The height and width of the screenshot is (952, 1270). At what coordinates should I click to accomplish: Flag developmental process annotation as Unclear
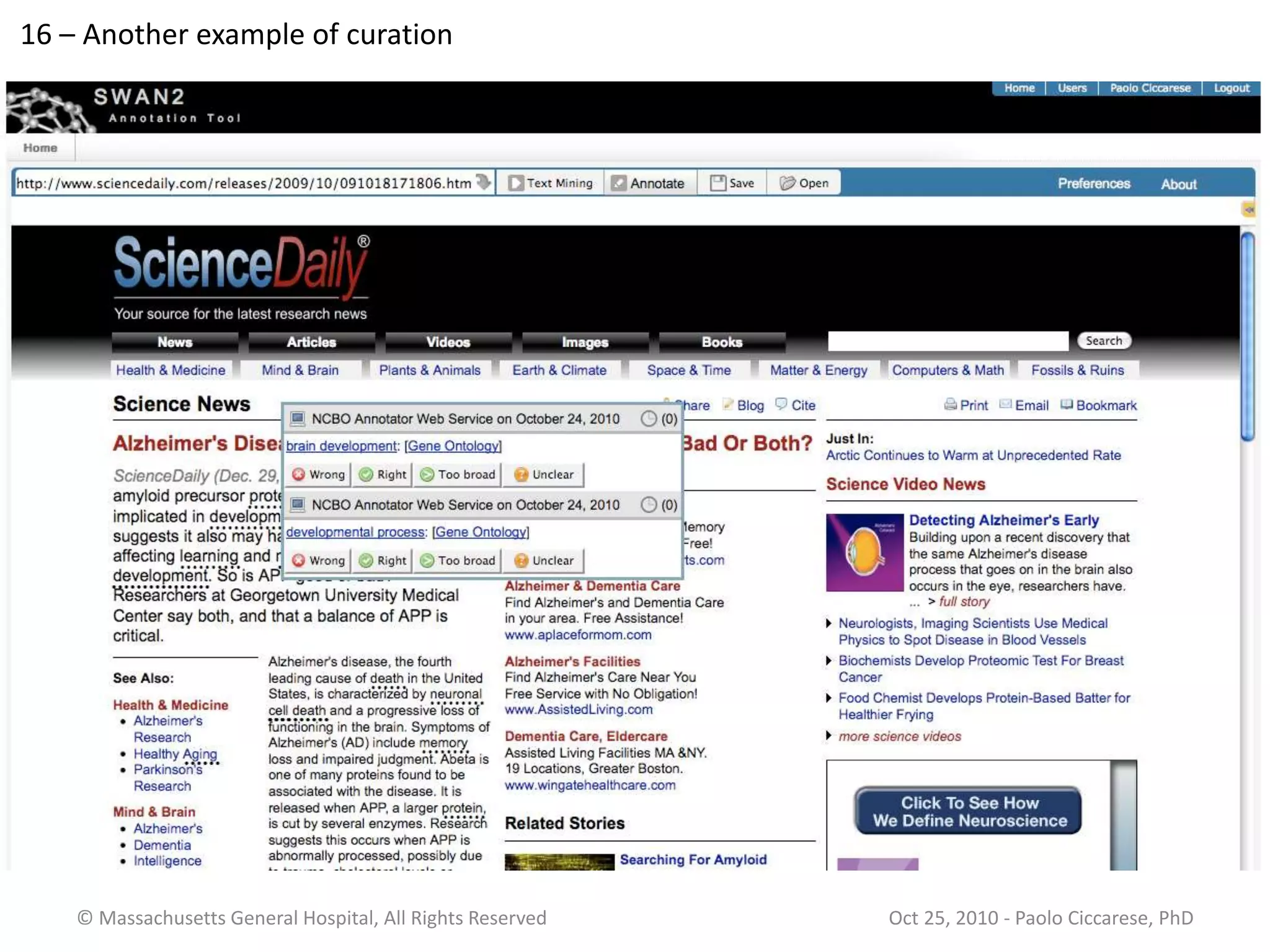(x=543, y=560)
